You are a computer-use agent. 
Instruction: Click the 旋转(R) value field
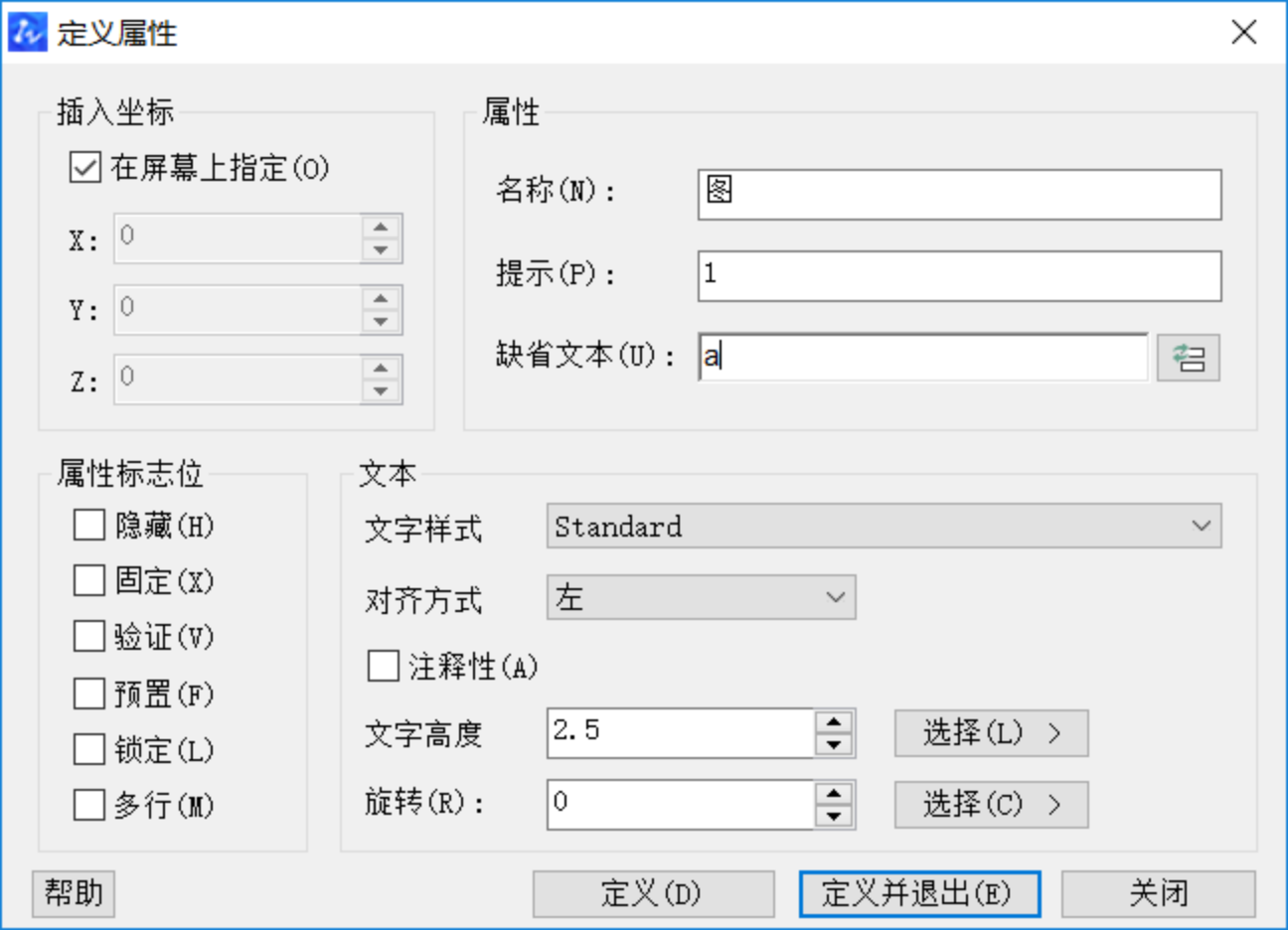click(681, 804)
